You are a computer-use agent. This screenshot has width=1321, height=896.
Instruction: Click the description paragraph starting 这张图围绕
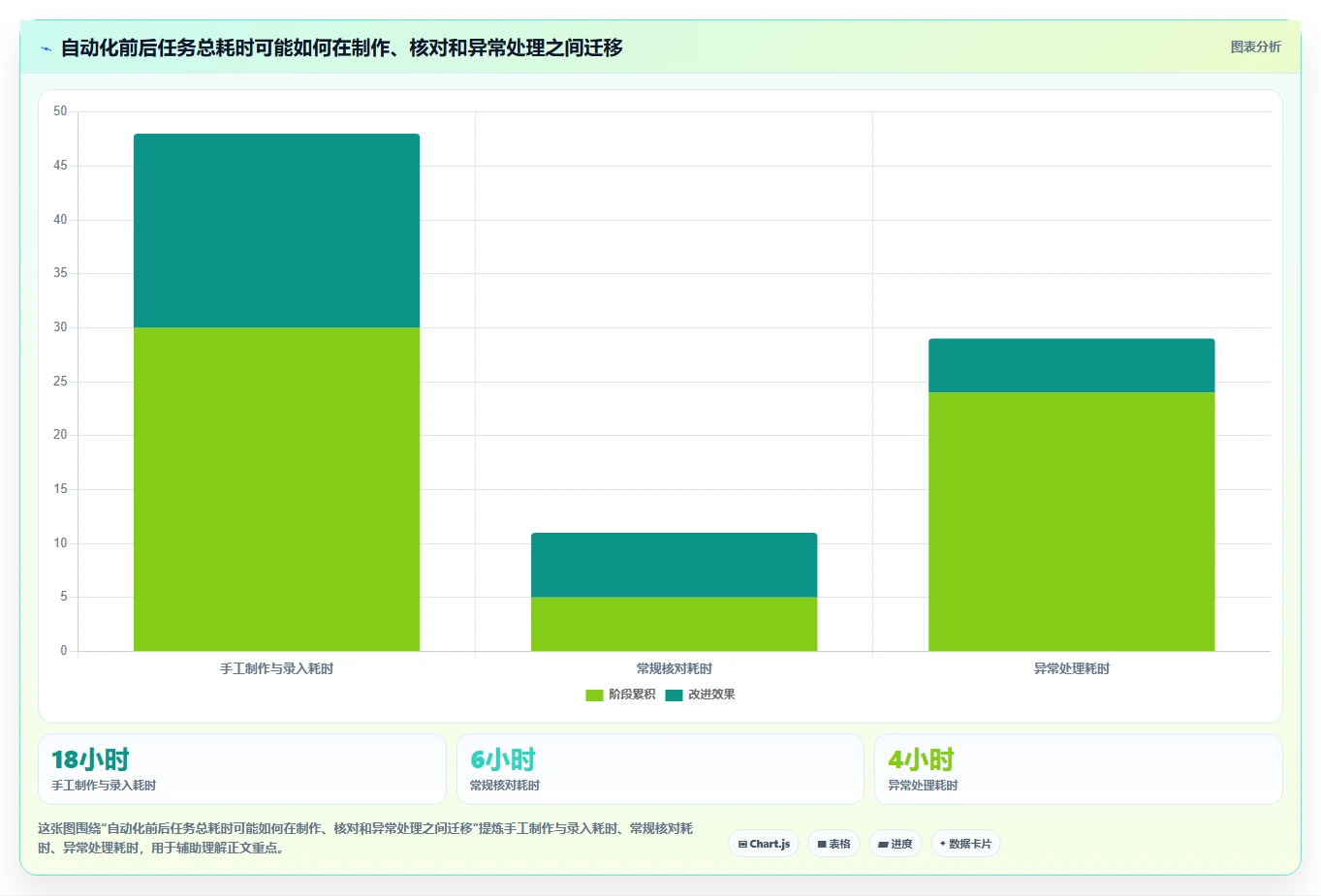pos(365,838)
